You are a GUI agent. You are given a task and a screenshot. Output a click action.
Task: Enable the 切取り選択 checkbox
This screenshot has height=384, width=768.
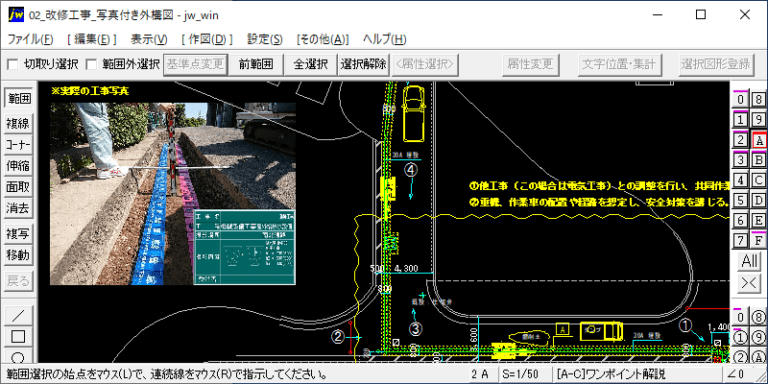tap(13, 64)
